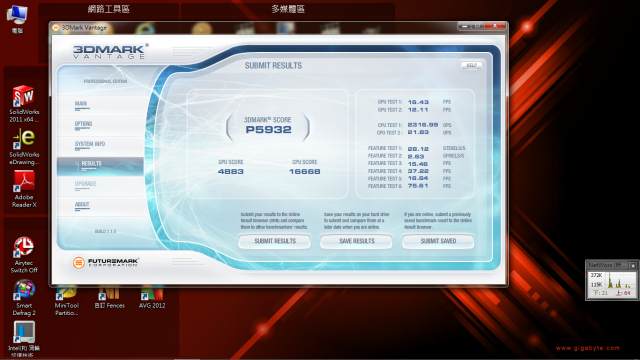
Task: Click GPU Test 2 value 12.11
Action: [418, 110]
